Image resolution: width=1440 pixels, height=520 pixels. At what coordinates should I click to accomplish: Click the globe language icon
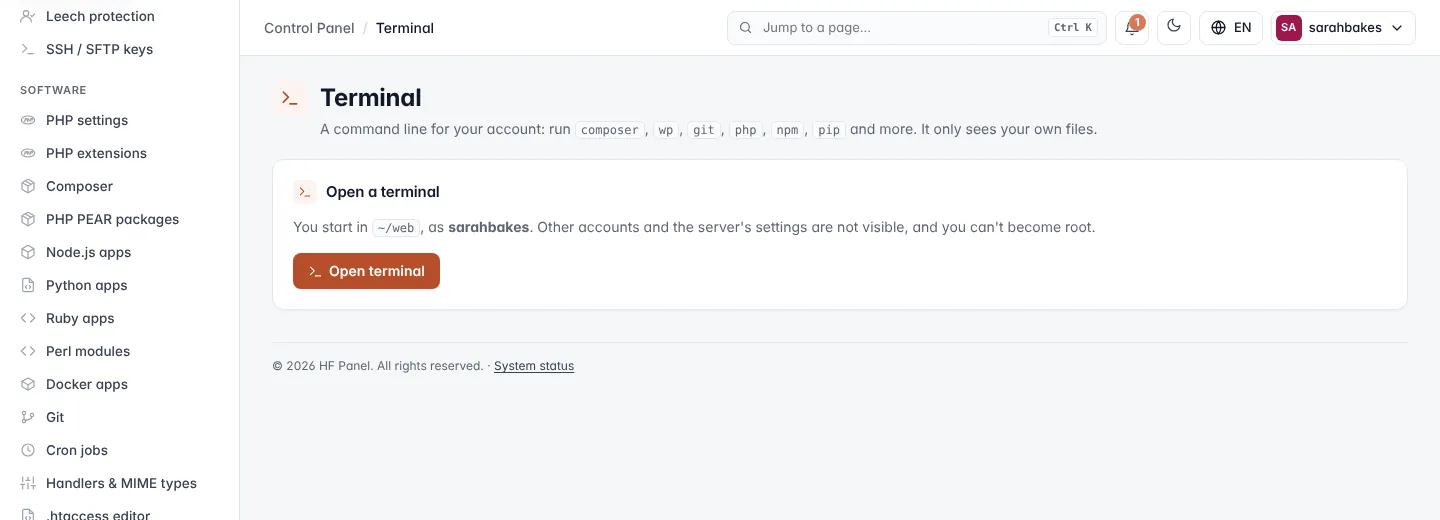1218,28
